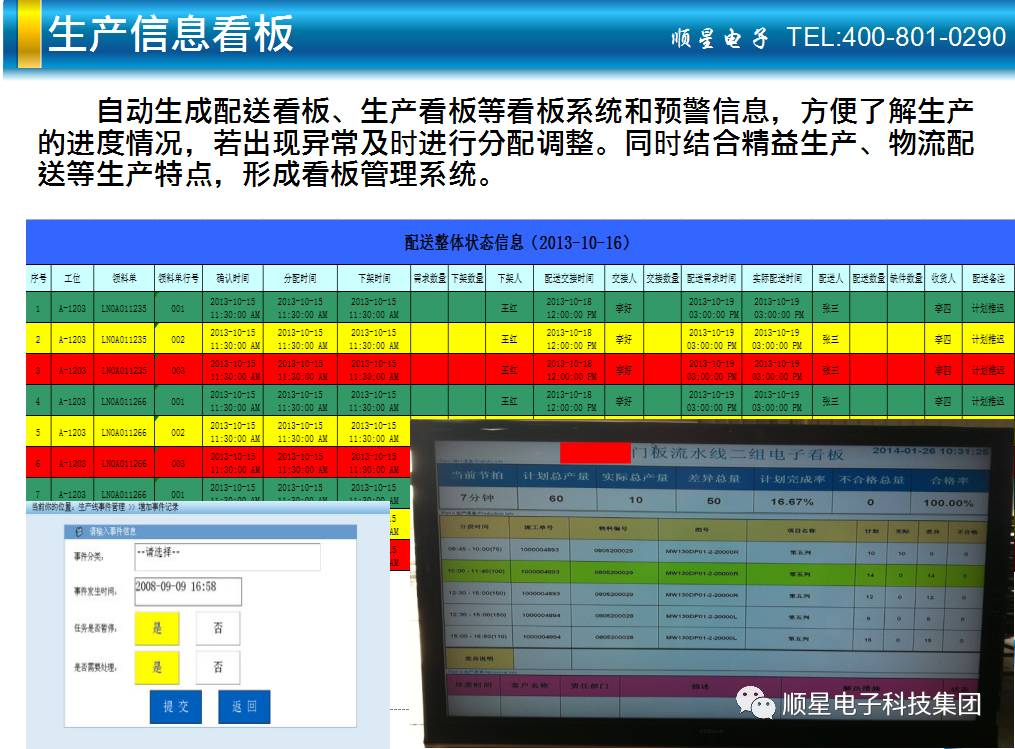This screenshot has width=1015, height=749.
Task: Select the green highlighted row on the monitor
Action: pyautogui.click(x=700, y=573)
